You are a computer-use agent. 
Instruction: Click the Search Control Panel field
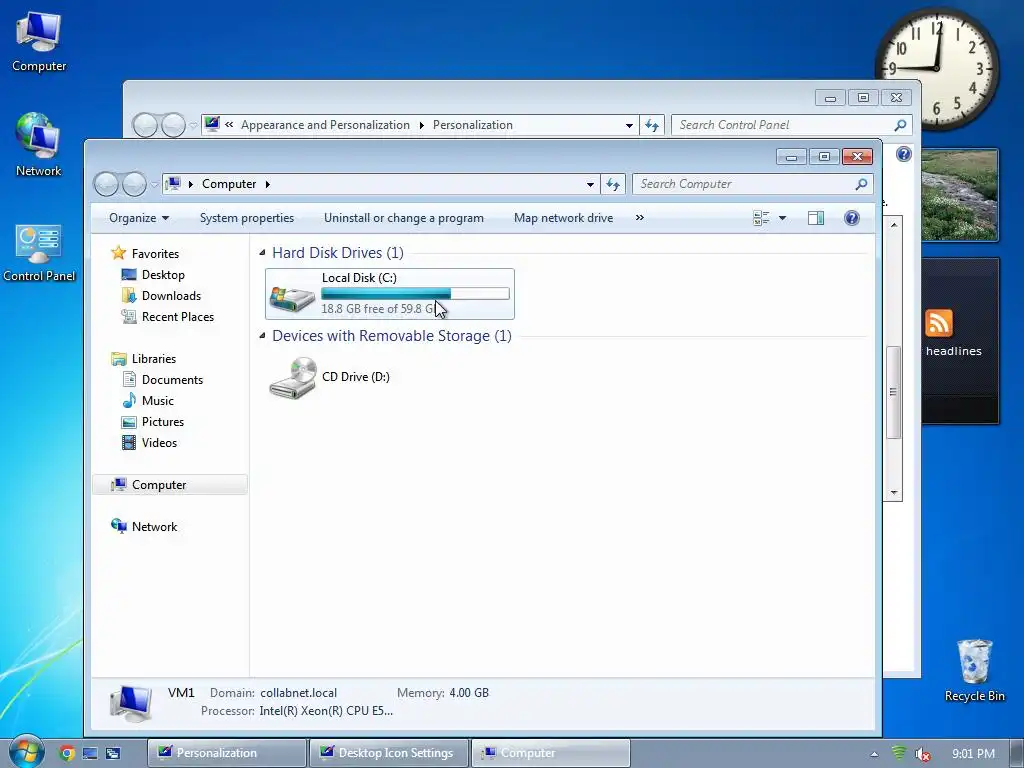[x=792, y=125]
